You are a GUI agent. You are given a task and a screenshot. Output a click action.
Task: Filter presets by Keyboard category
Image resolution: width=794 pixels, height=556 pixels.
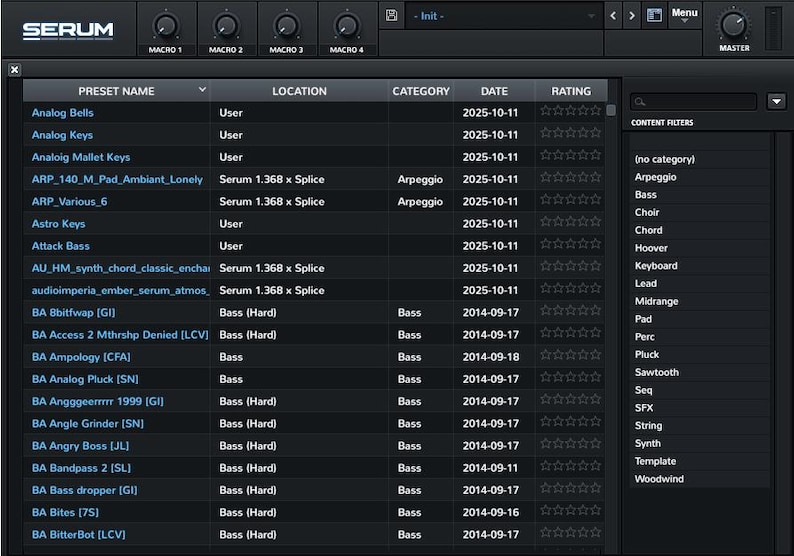coord(656,266)
